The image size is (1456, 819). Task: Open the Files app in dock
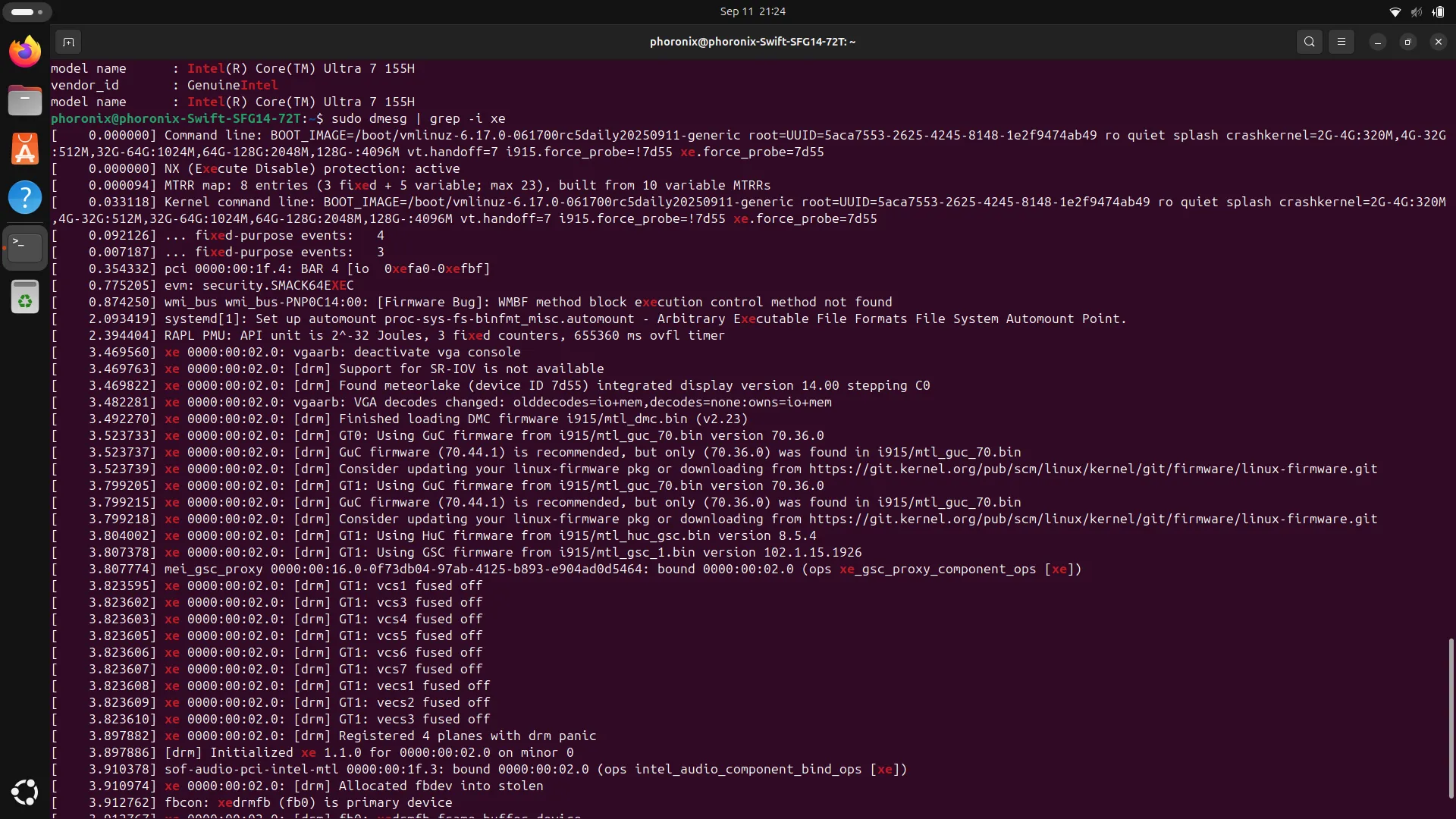25,100
